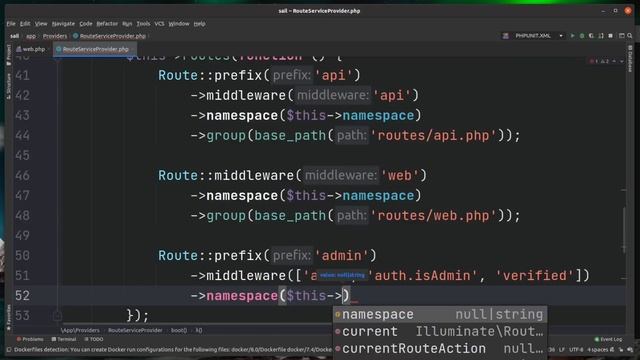640x360 pixels.
Task: Open the Terminal tool window
Action: (x=64, y=339)
